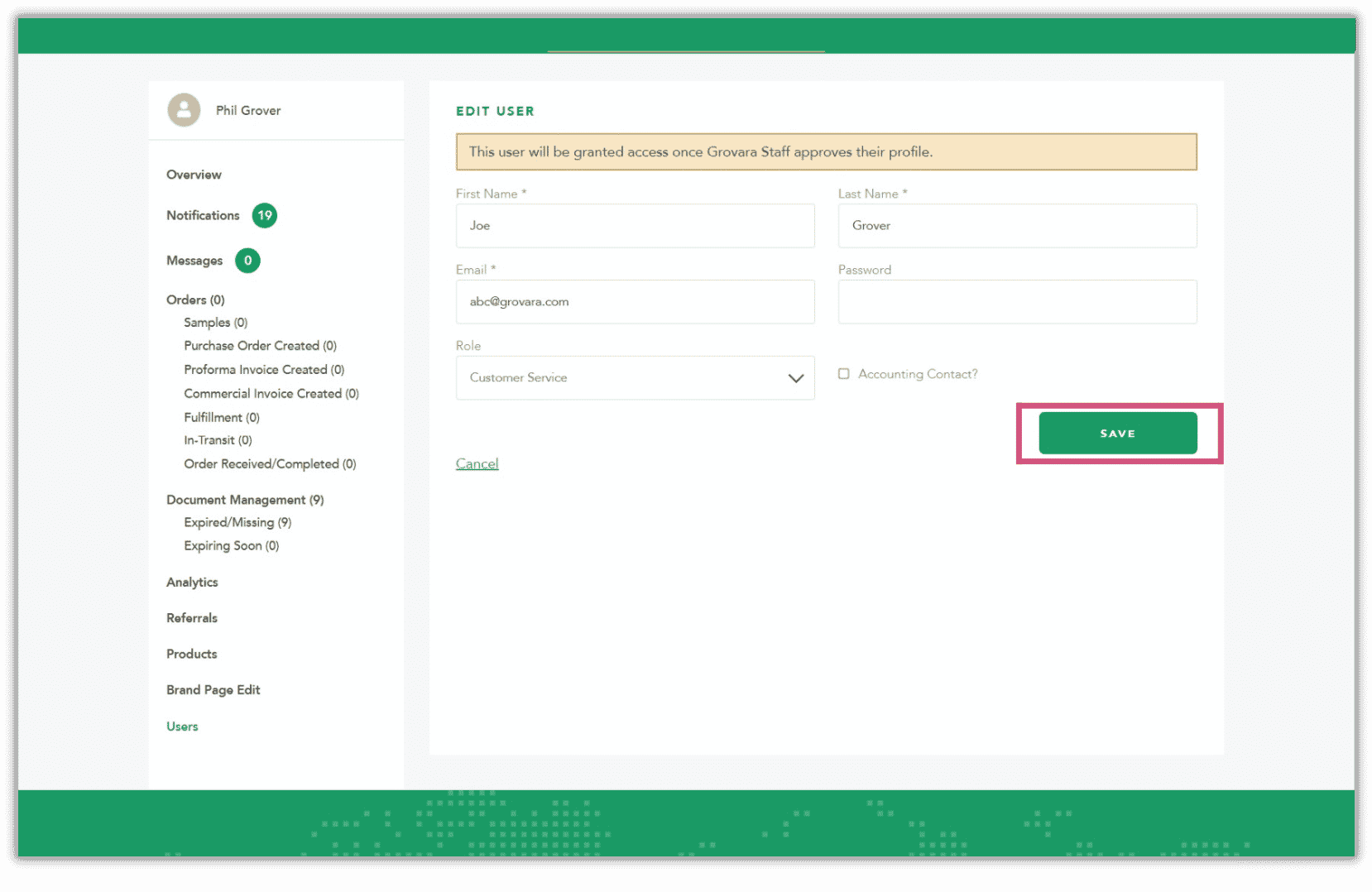Open Notifications in the sidebar

[x=203, y=215]
